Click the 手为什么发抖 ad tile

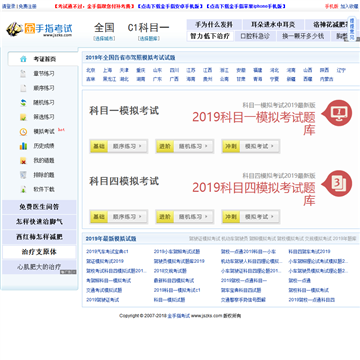point(214,25)
